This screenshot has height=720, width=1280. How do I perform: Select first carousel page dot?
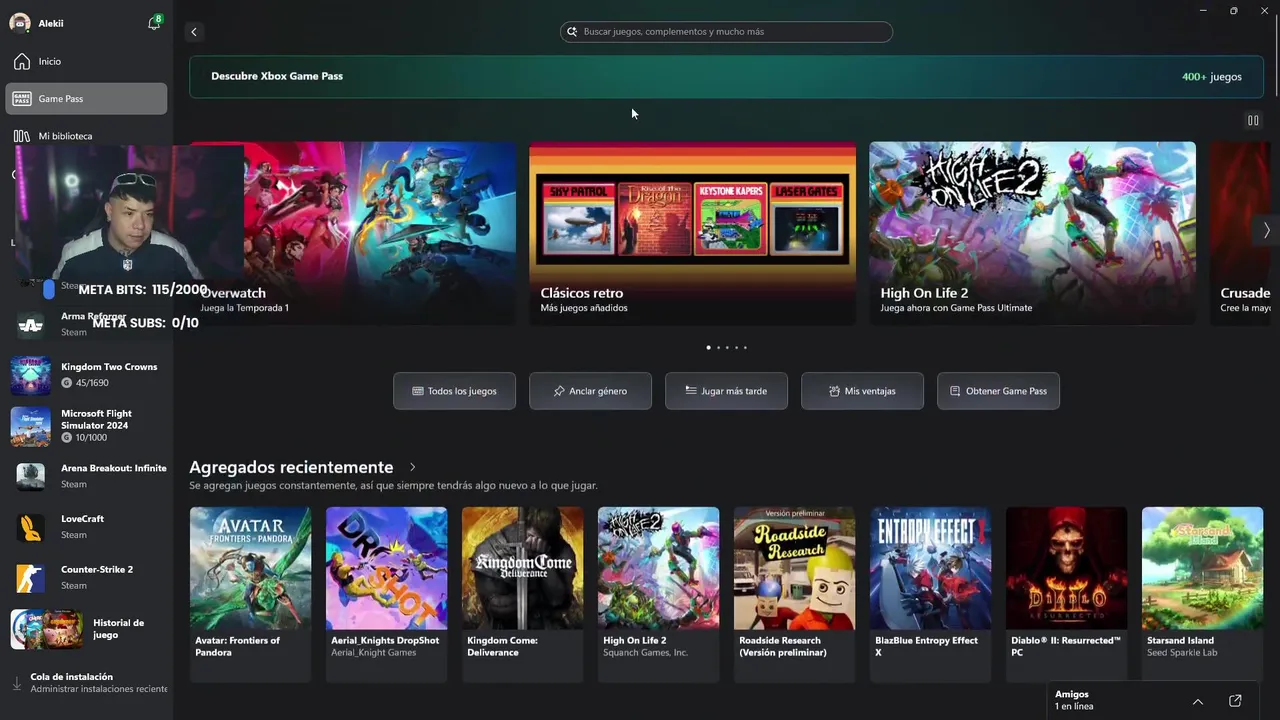tap(708, 348)
